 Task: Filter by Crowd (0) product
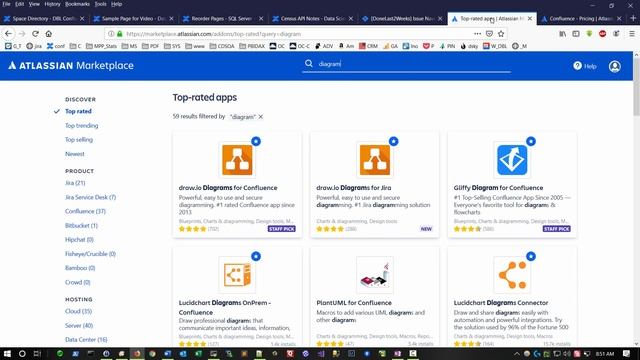click(78, 282)
